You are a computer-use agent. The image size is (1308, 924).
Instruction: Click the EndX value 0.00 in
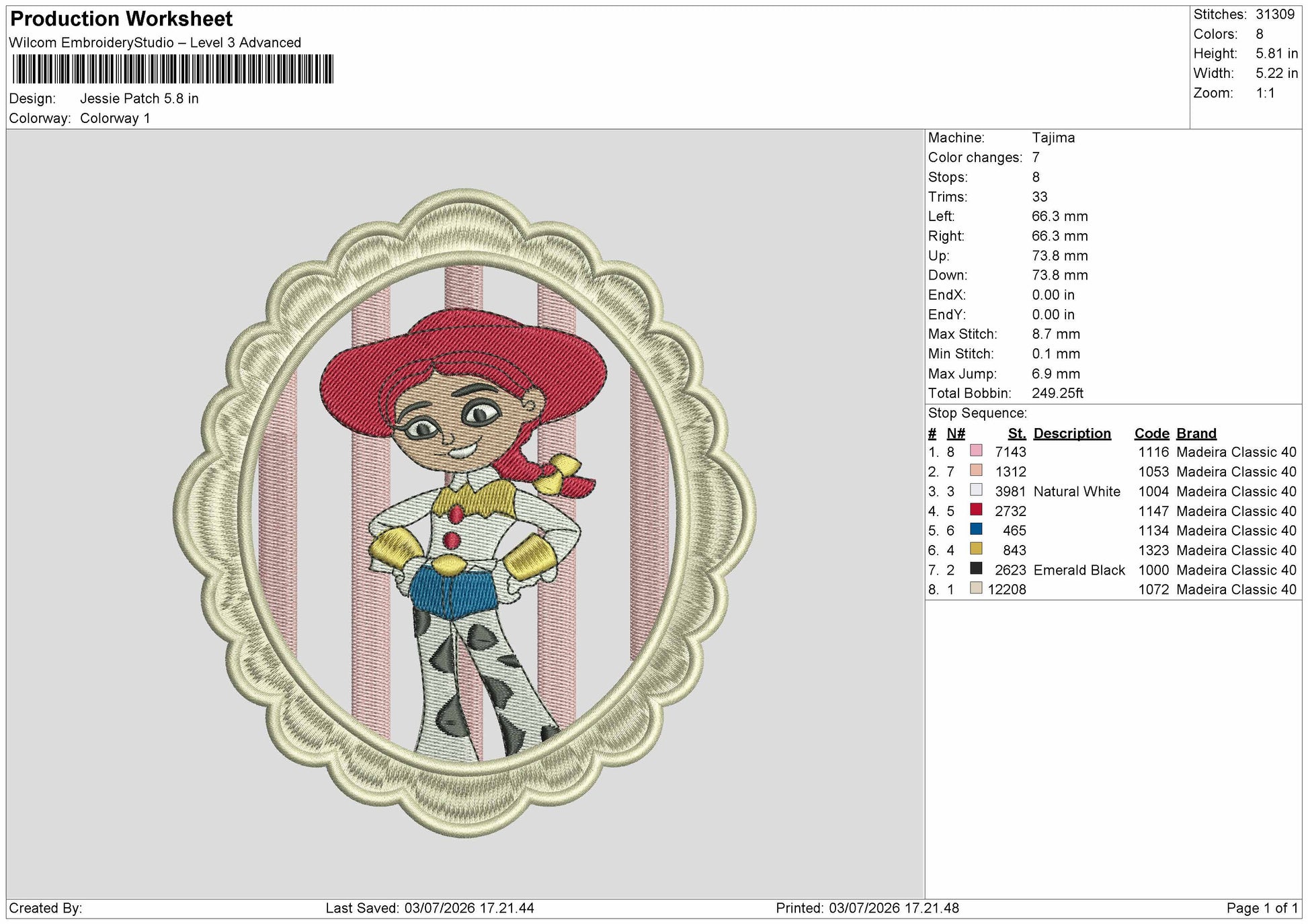[1053, 295]
